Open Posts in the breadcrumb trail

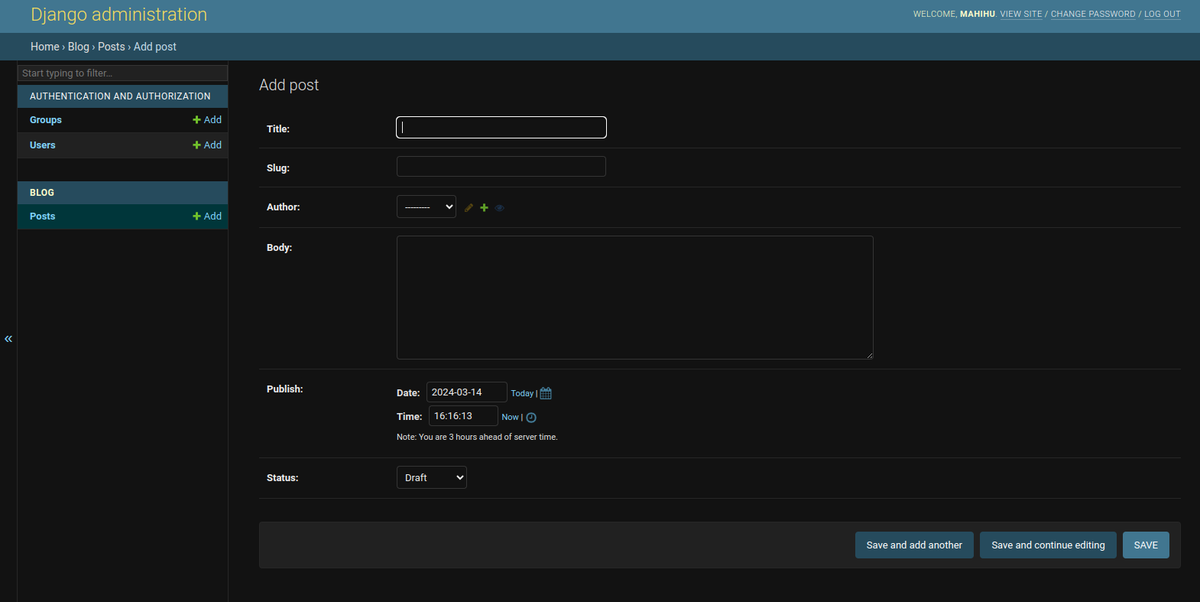[x=111, y=47]
